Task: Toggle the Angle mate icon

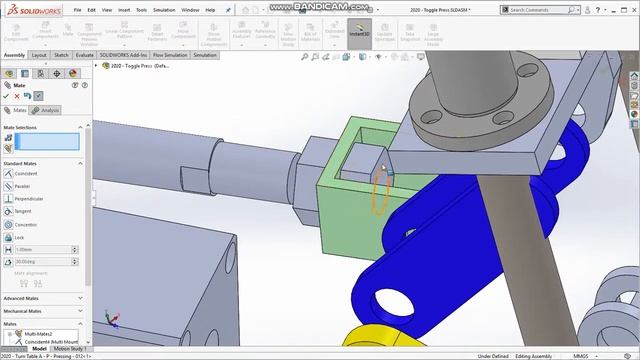Action: (x=8, y=262)
